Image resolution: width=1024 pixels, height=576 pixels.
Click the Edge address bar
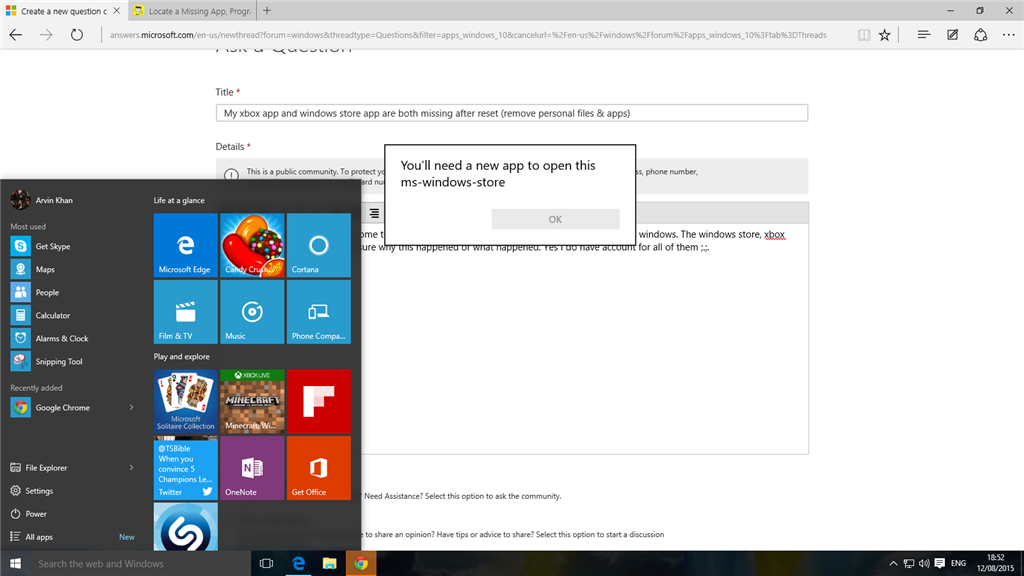point(468,35)
